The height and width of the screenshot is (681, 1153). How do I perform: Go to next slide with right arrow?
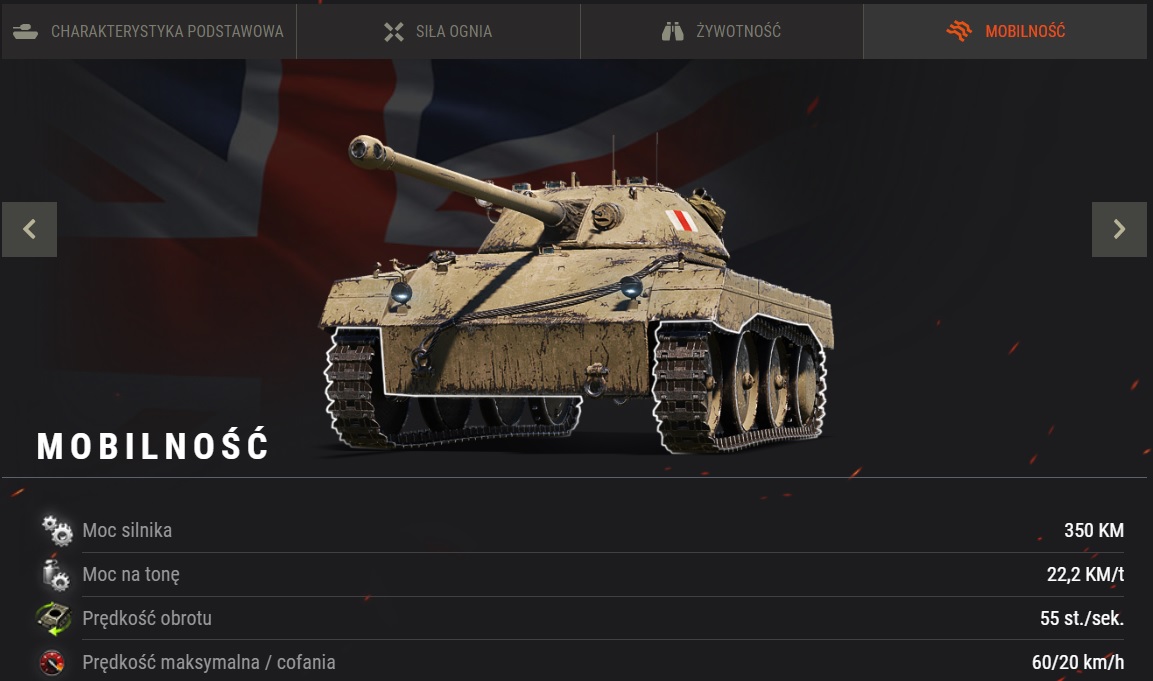[x=1119, y=229]
